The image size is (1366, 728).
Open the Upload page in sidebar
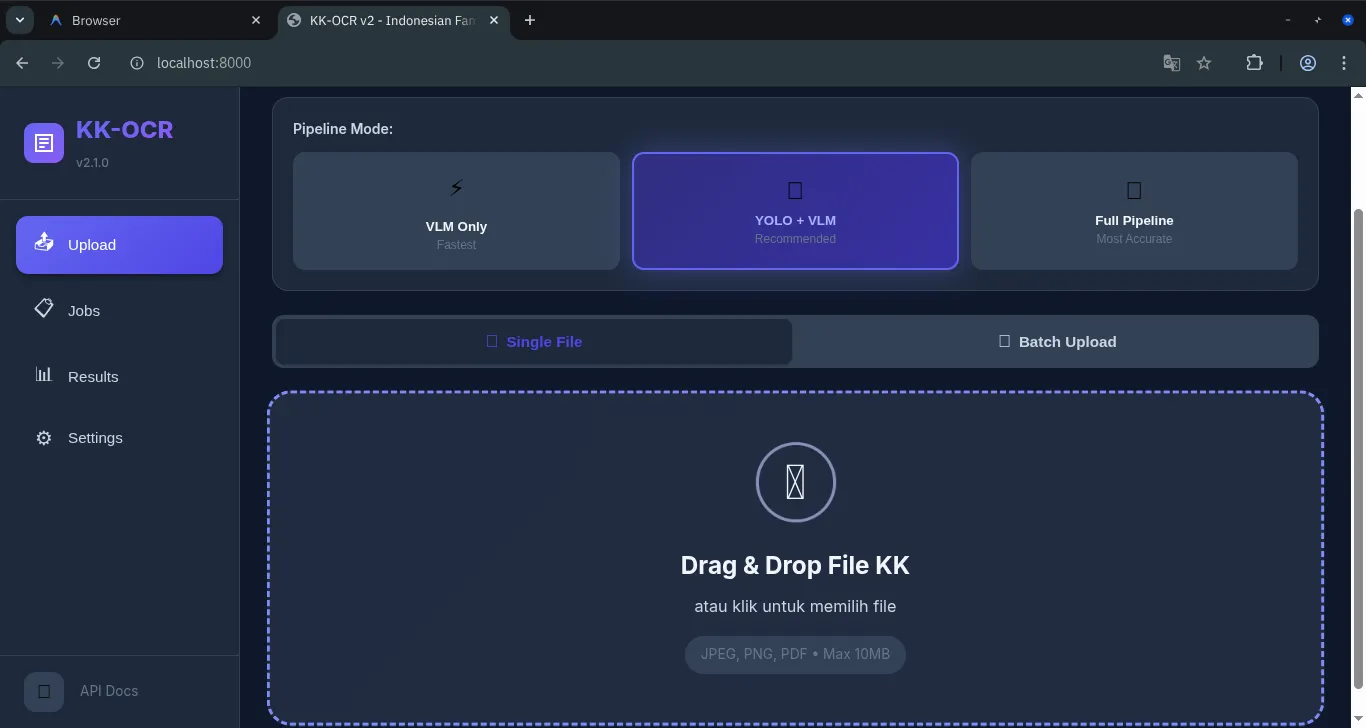point(119,245)
